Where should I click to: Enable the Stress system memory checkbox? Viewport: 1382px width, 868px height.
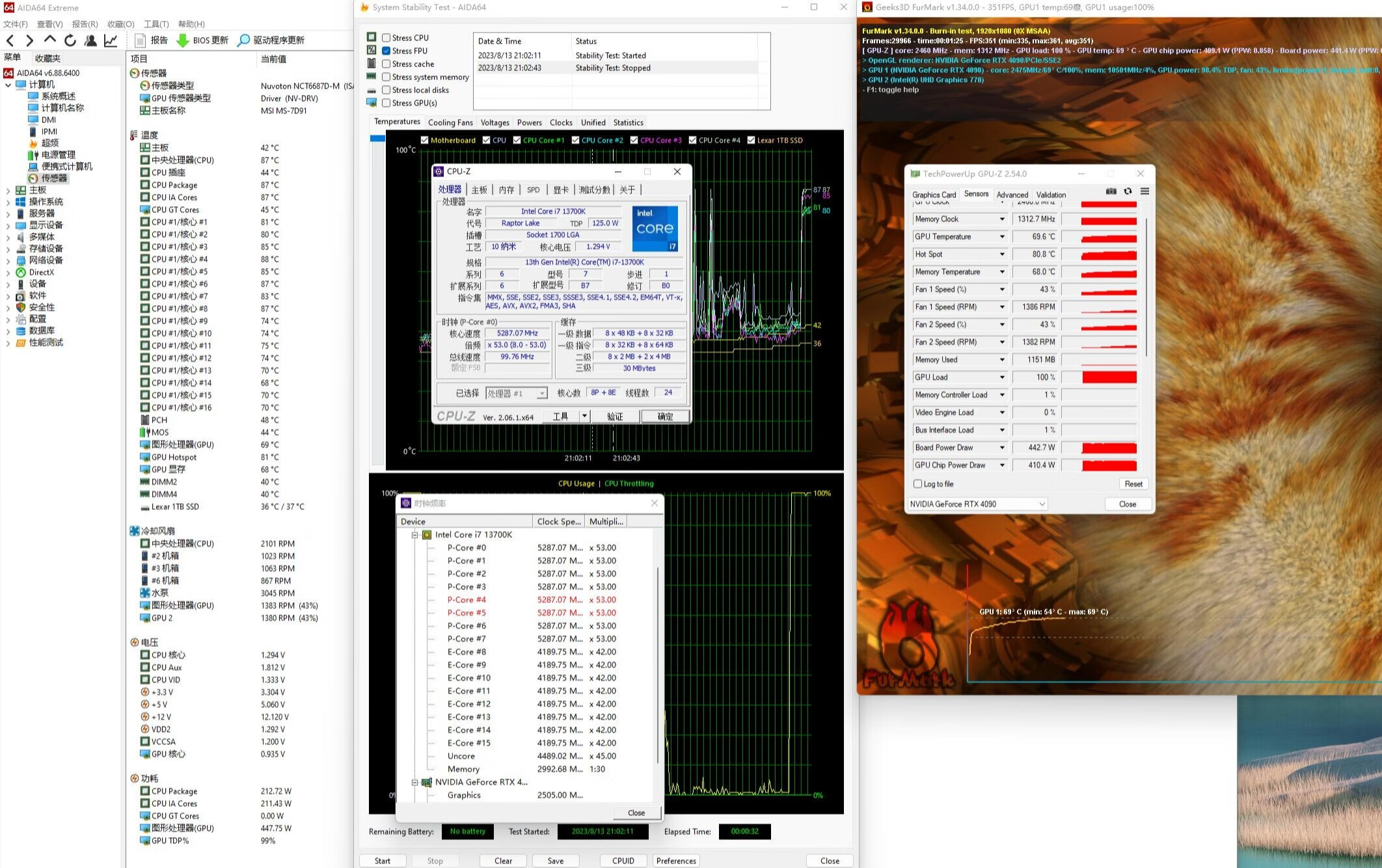click(x=386, y=77)
